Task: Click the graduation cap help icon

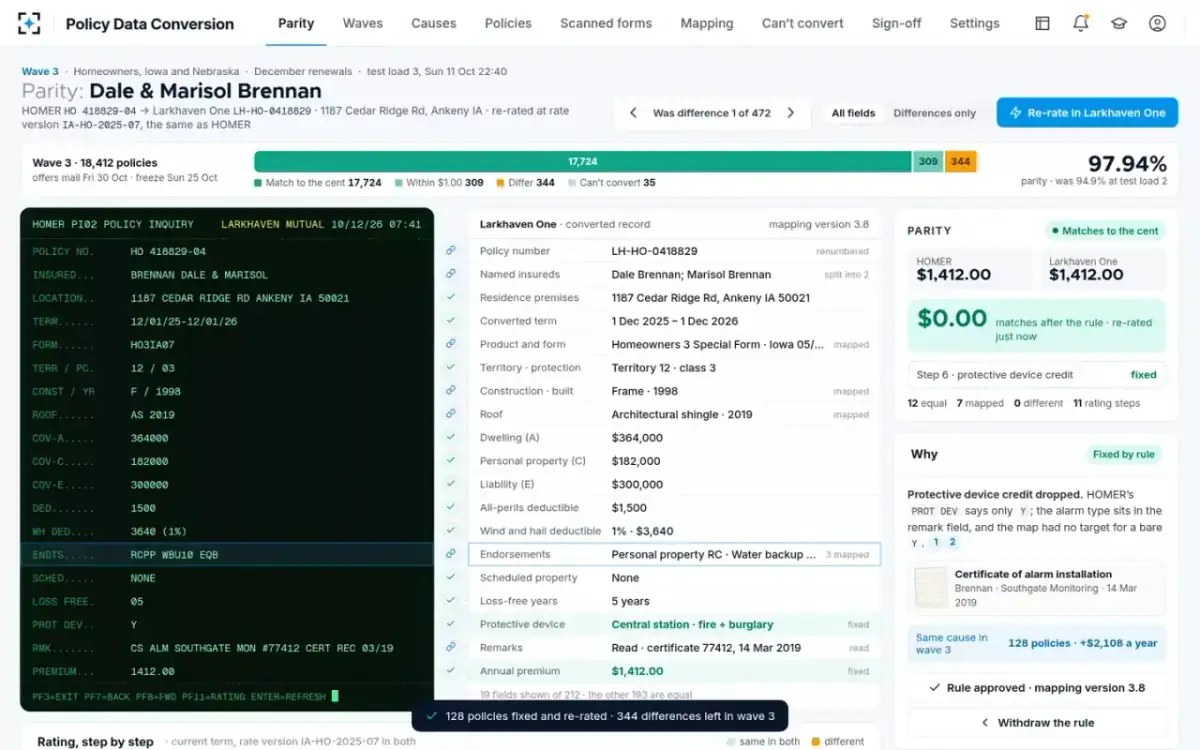Action: [1119, 23]
